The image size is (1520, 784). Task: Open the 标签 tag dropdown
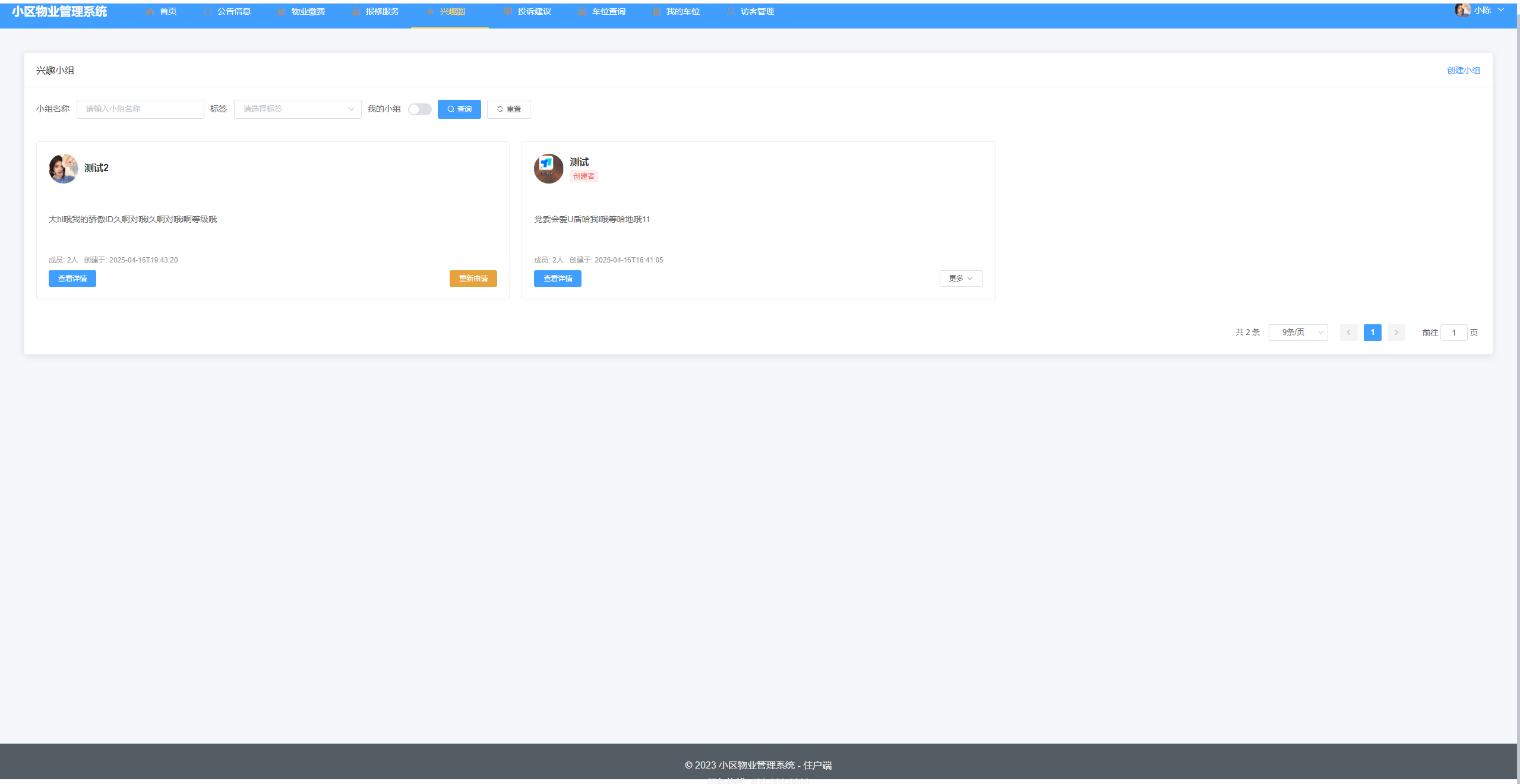click(x=297, y=109)
